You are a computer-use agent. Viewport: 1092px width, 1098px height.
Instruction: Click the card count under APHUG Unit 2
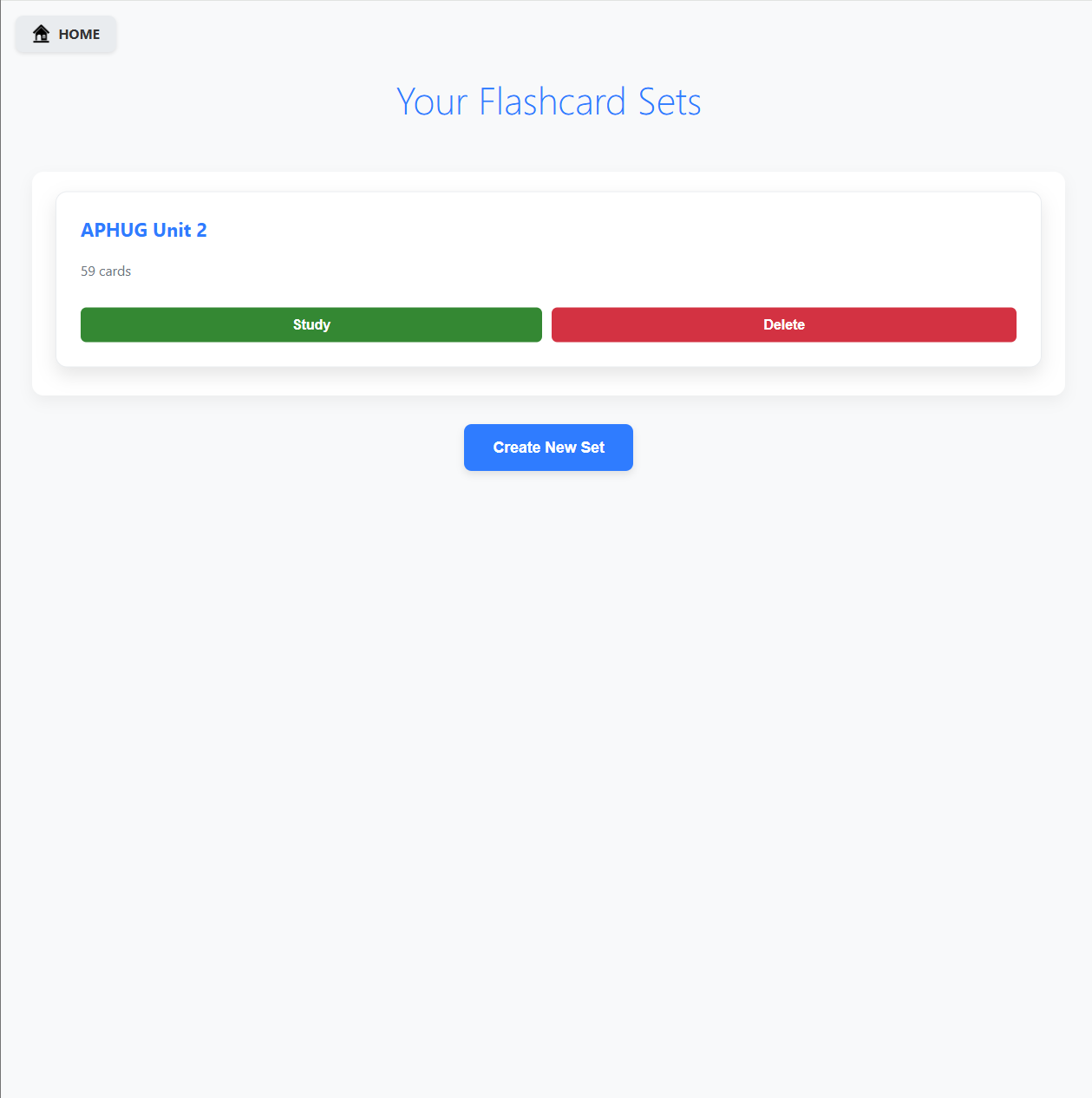[x=106, y=271]
